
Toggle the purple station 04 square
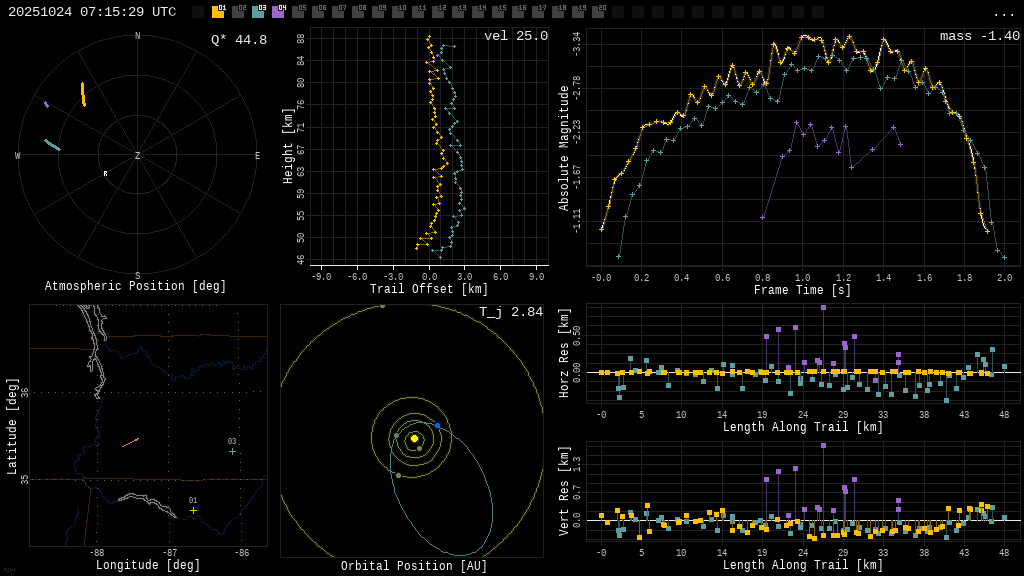tap(278, 12)
